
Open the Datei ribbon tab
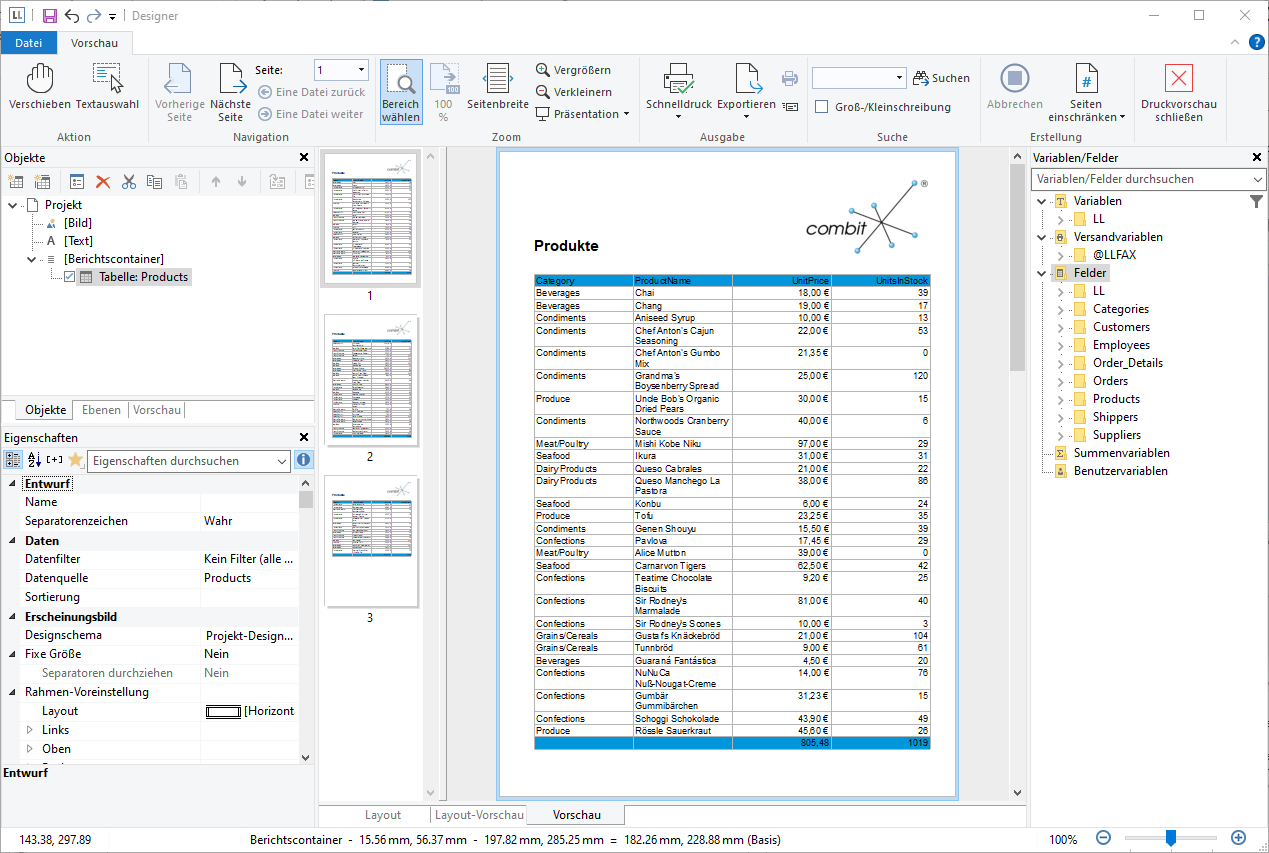coord(29,43)
